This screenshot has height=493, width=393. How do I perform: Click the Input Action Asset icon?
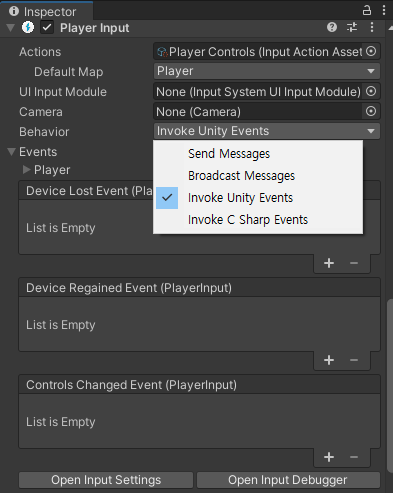tap(162, 52)
